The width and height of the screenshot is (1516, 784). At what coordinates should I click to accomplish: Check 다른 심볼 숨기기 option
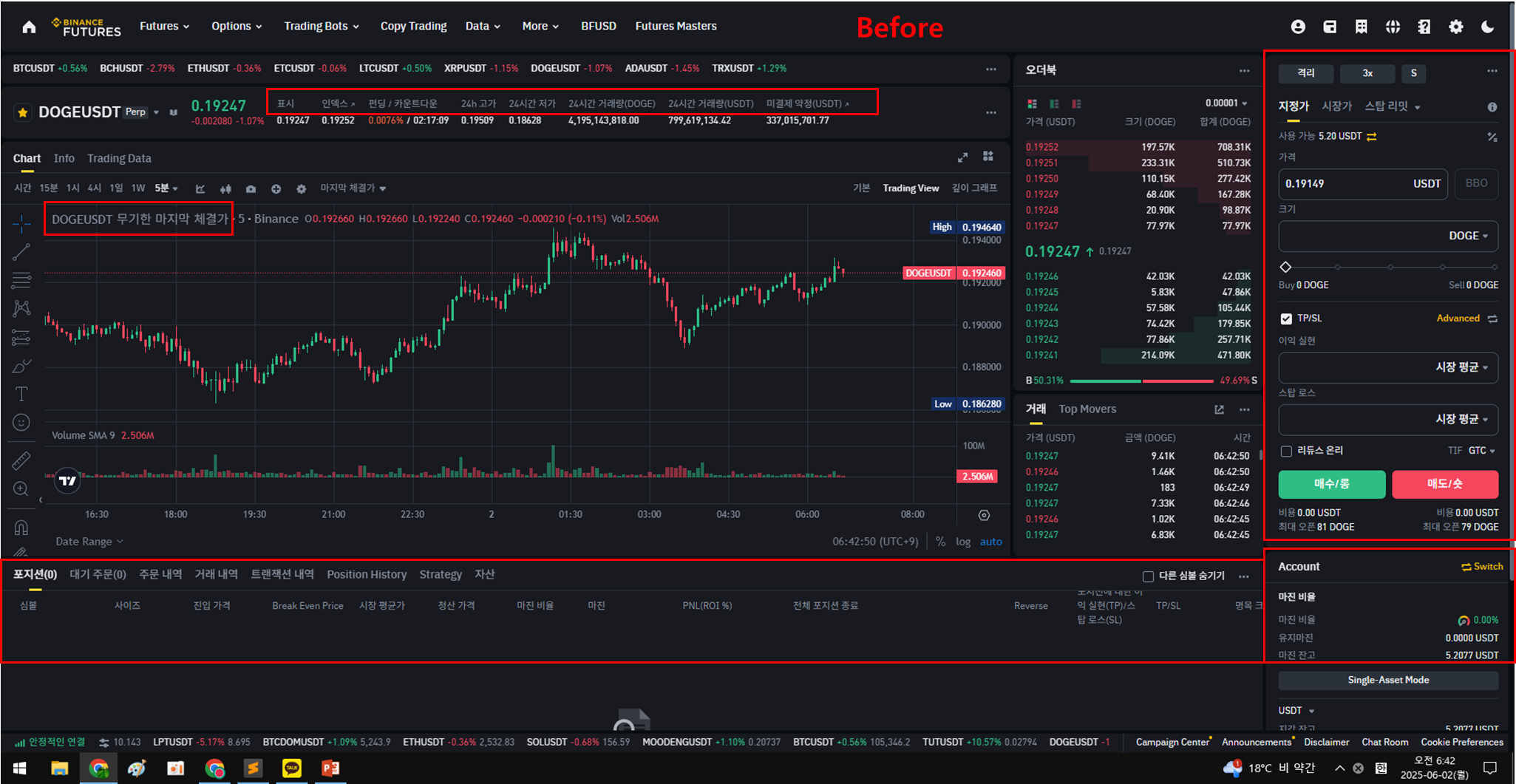[x=1148, y=576]
